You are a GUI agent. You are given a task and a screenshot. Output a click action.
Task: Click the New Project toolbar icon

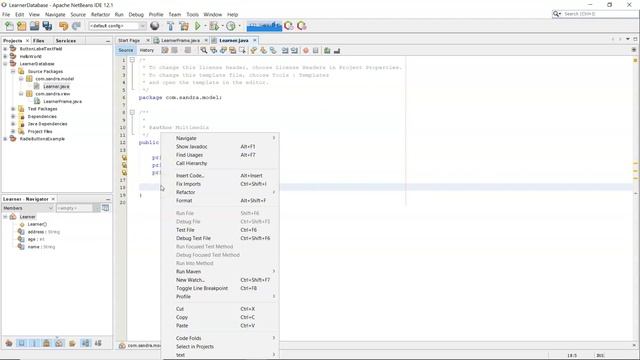point(22,26)
